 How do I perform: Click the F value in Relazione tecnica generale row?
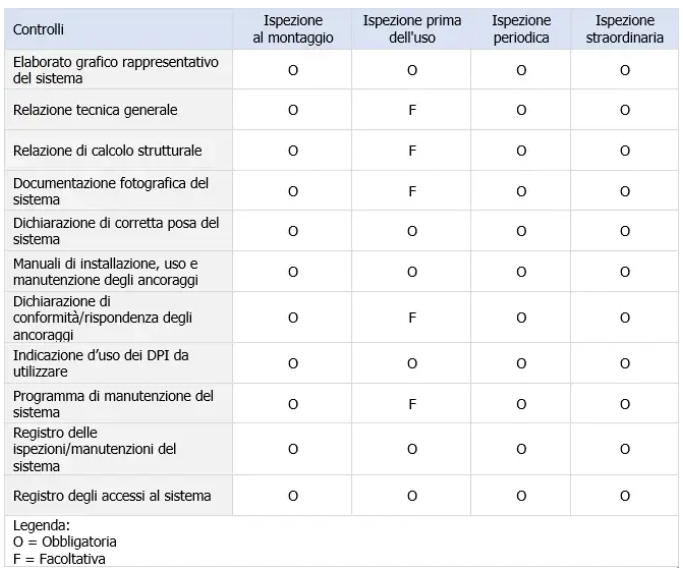point(411,109)
